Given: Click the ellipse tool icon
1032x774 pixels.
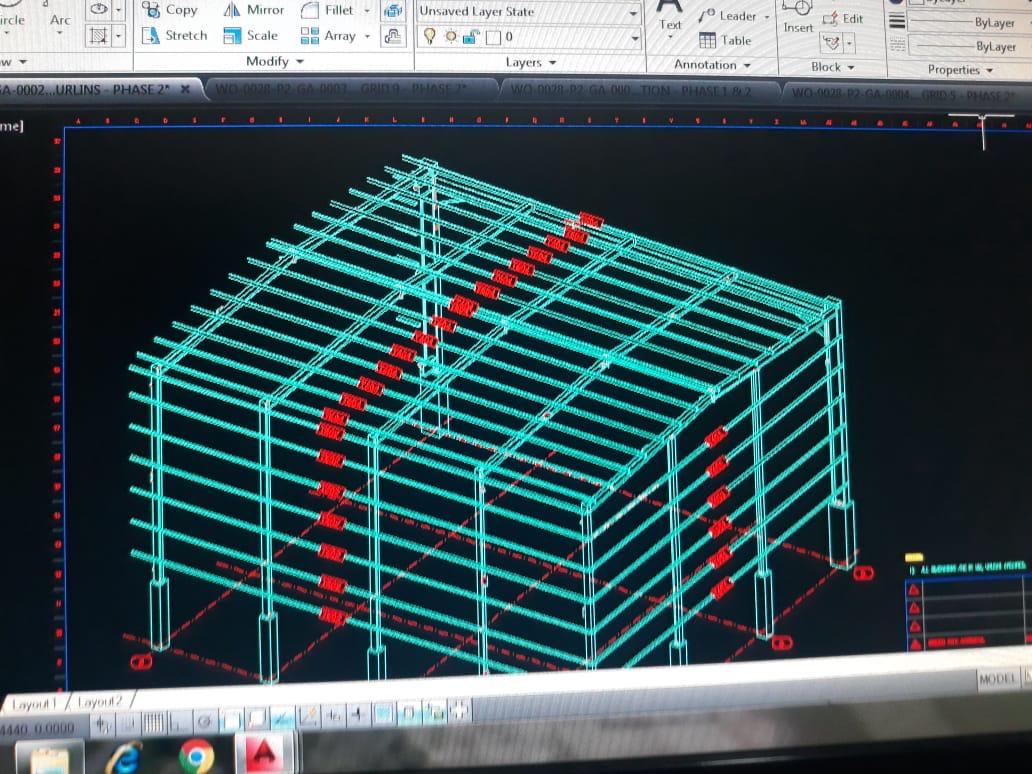Looking at the screenshot, I should pos(99,9).
